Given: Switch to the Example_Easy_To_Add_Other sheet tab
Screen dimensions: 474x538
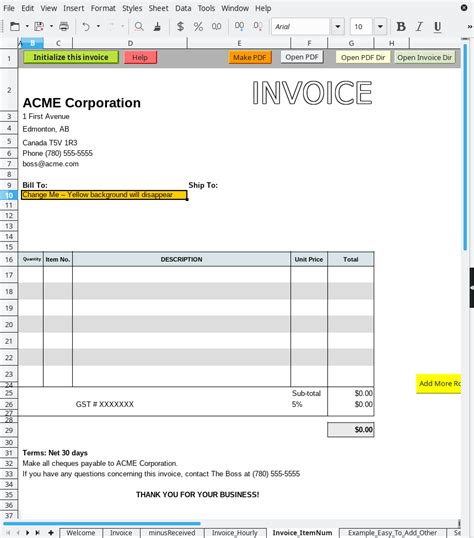Looking at the screenshot, I should 393,533.
